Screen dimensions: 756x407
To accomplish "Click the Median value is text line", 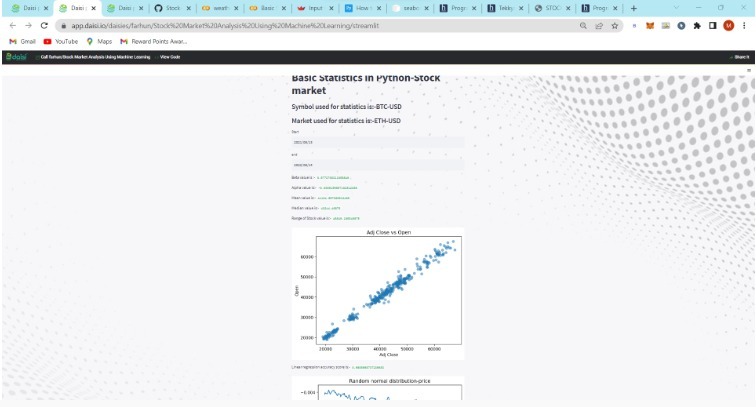I will [x=316, y=208].
